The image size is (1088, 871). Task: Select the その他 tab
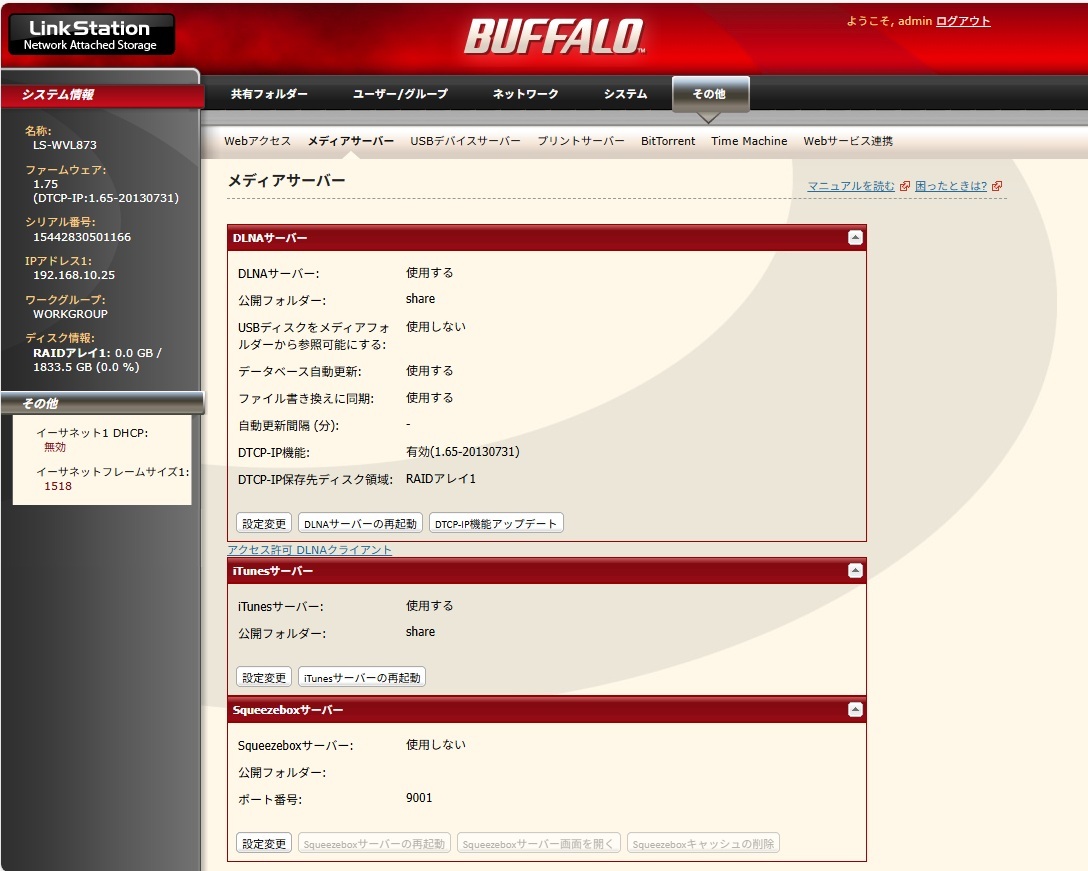[x=711, y=94]
